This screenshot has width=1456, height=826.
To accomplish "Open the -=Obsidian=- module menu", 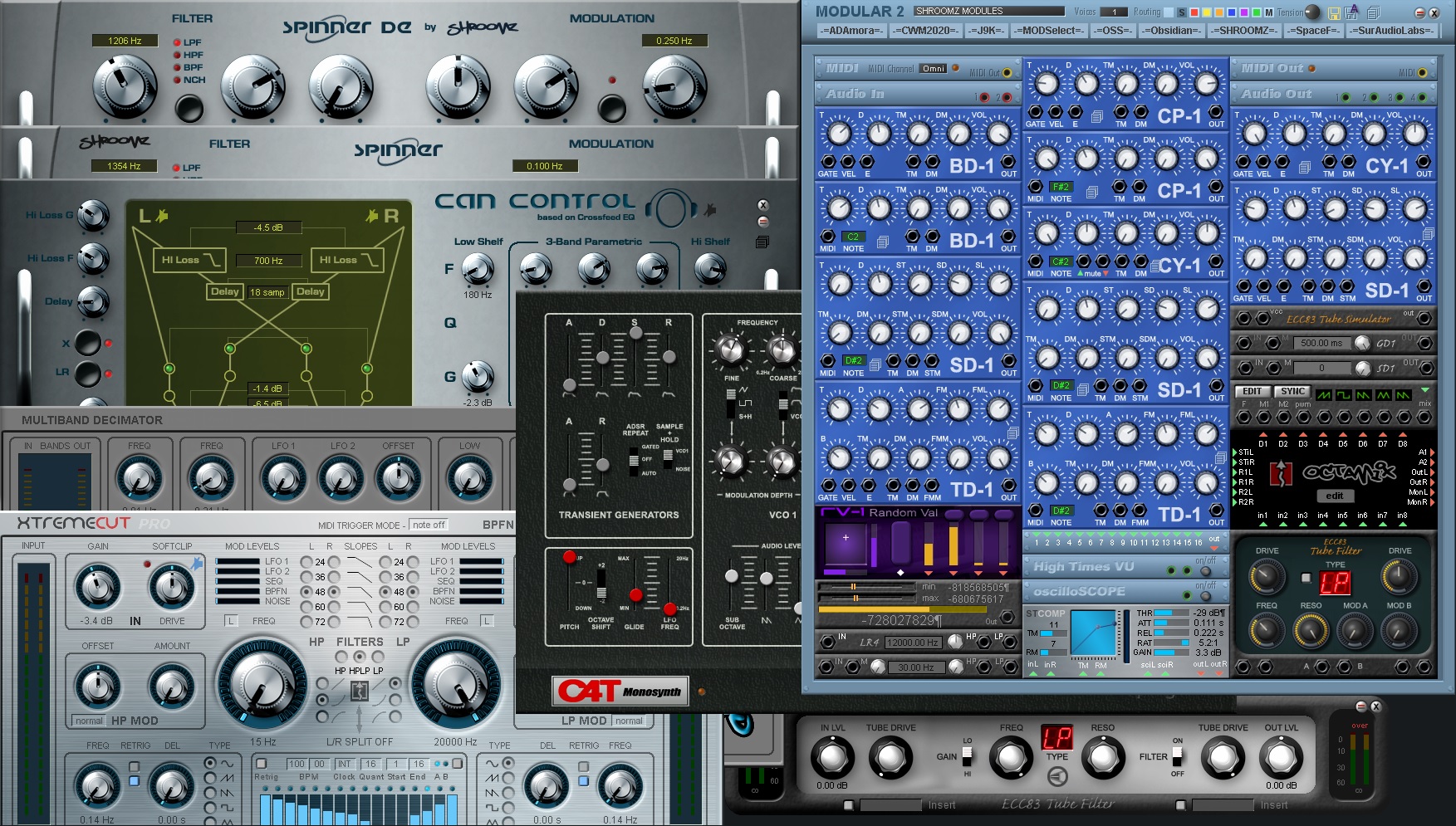I will (x=1172, y=31).
